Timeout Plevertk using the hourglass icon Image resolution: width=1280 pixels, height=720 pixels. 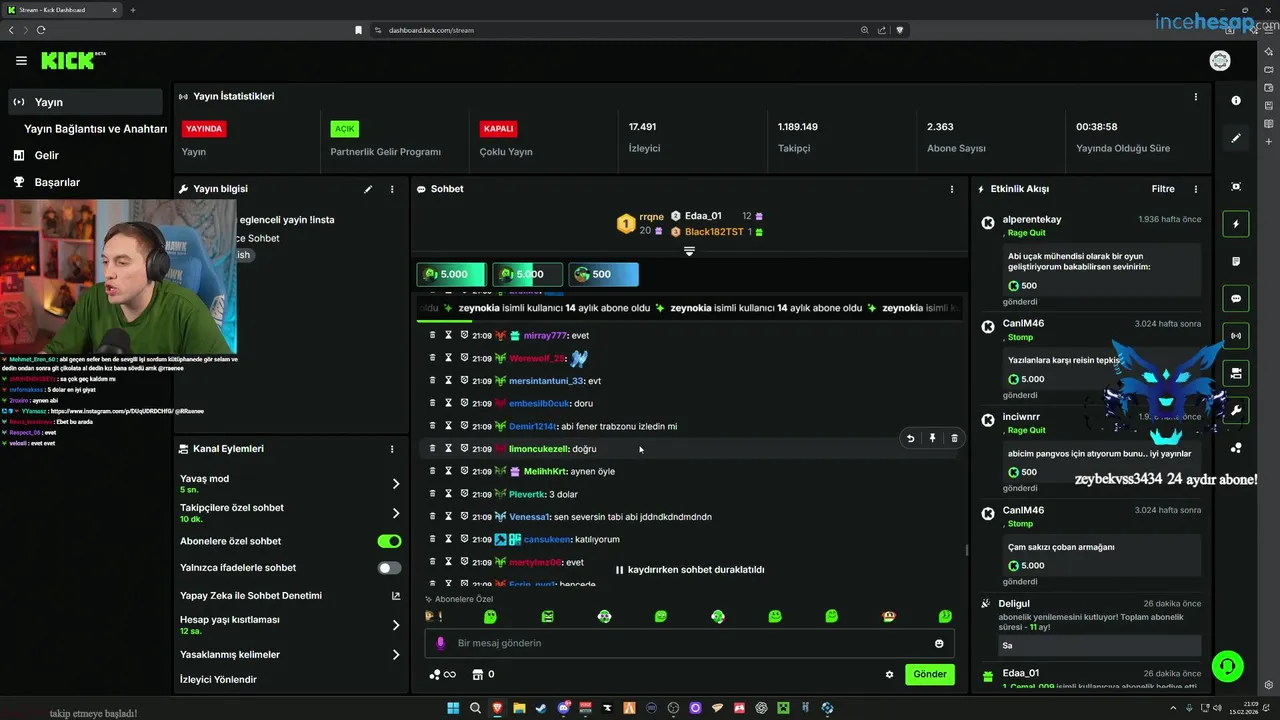click(448, 494)
